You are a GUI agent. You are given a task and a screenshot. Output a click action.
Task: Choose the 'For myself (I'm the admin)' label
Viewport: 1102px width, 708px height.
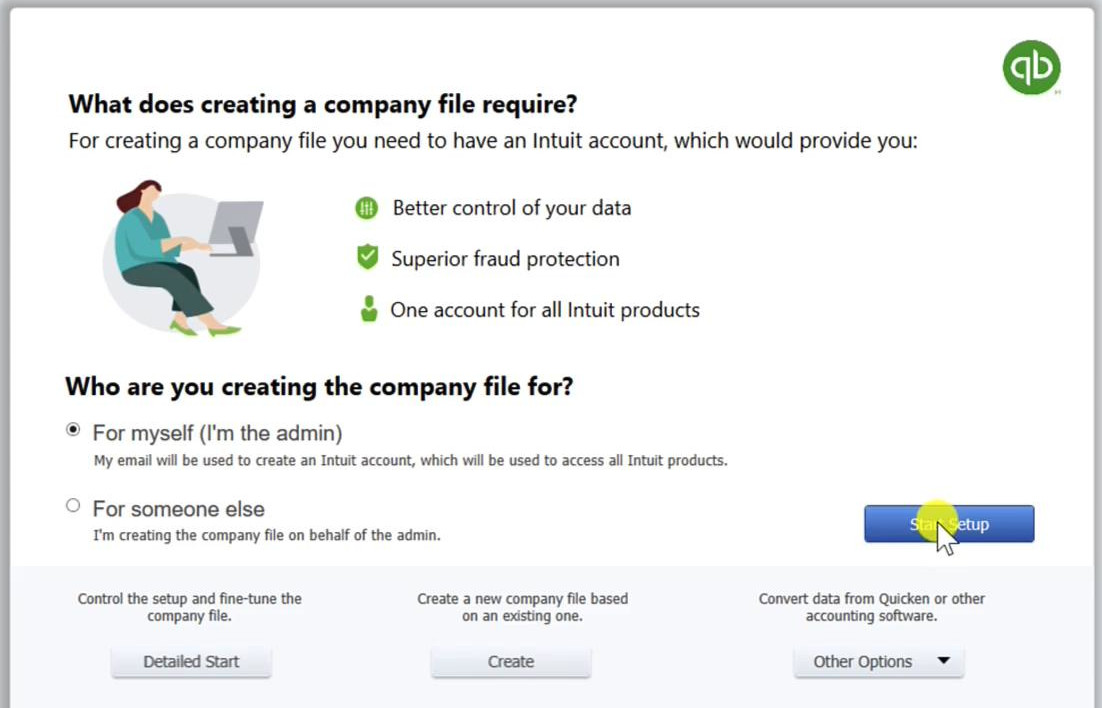[x=217, y=433]
